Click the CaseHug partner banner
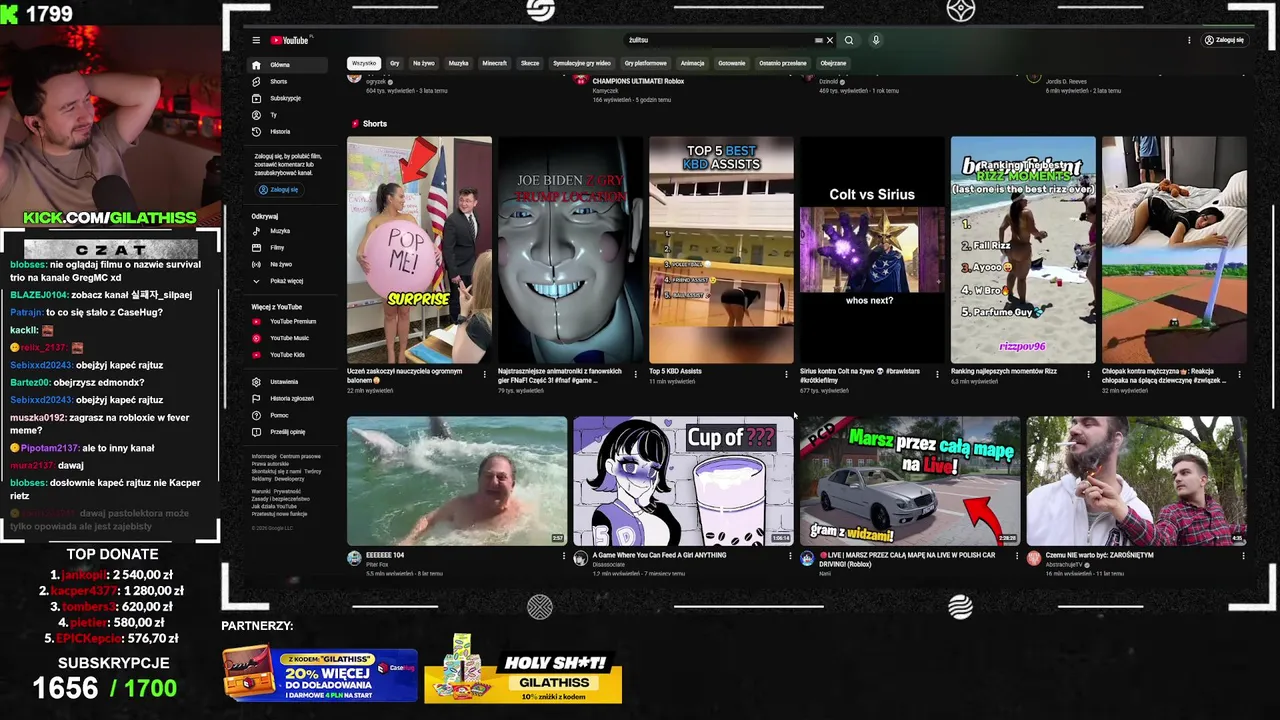1280x720 pixels. 319,675
